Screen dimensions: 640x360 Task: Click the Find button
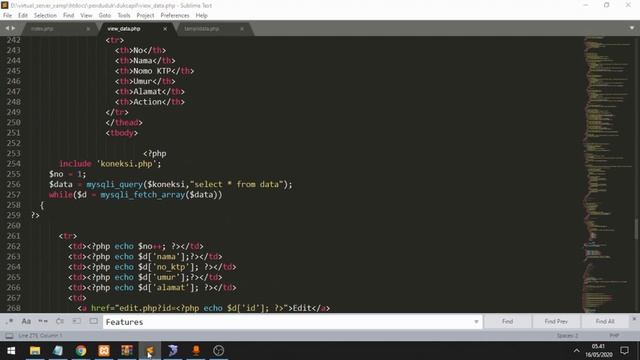[x=507, y=322]
